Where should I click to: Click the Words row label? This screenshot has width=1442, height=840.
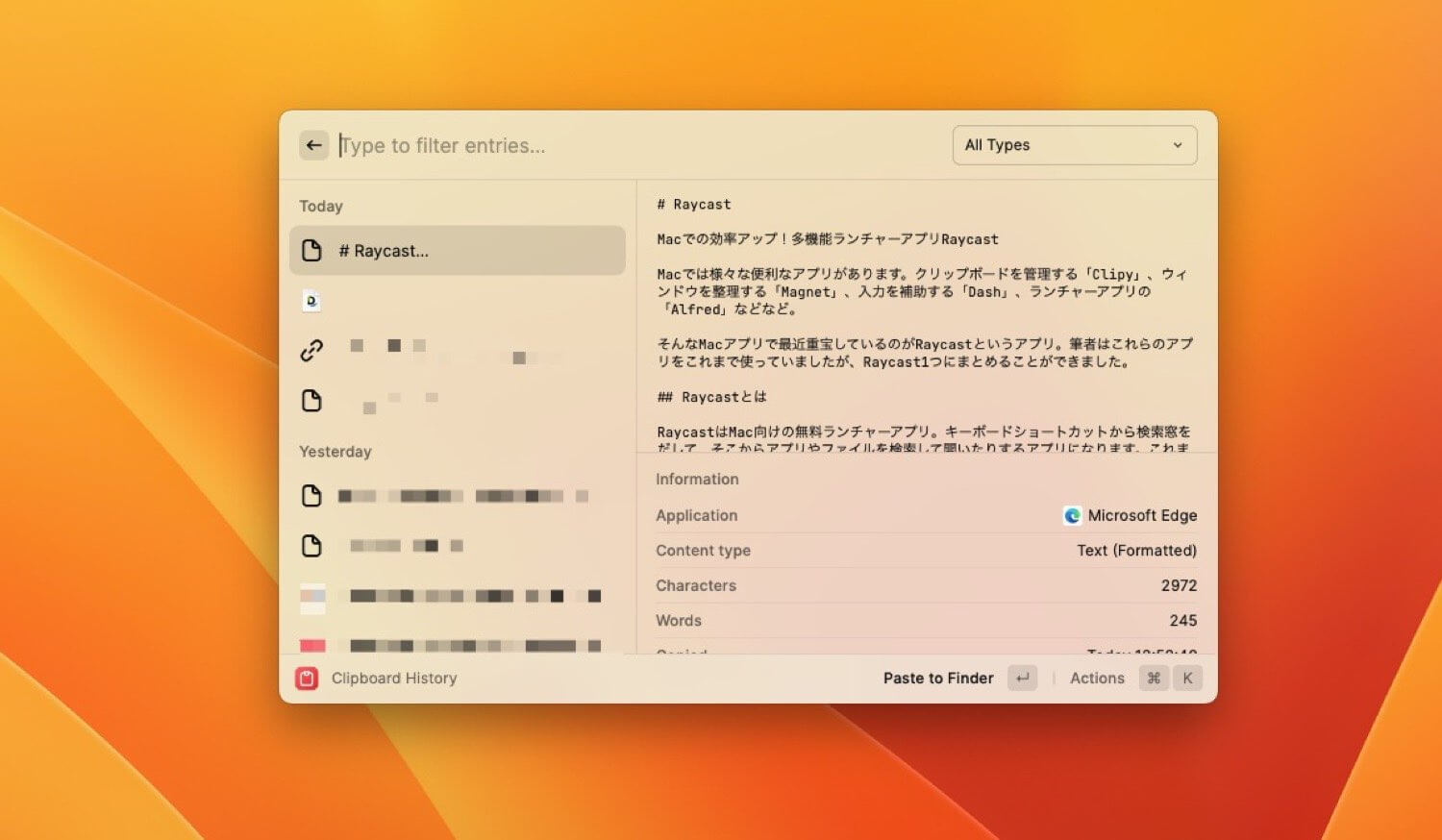(x=679, y=621)
